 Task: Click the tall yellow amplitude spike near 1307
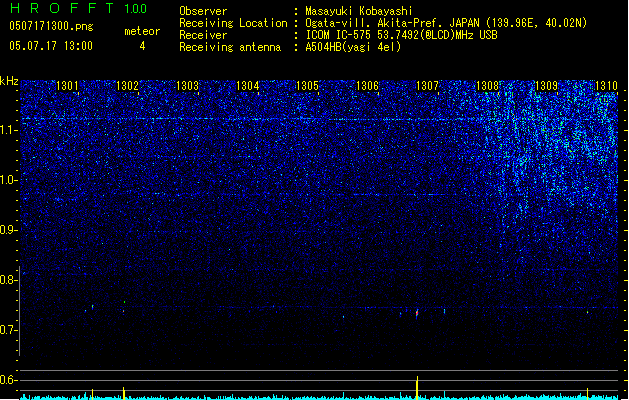click(417, 388)
